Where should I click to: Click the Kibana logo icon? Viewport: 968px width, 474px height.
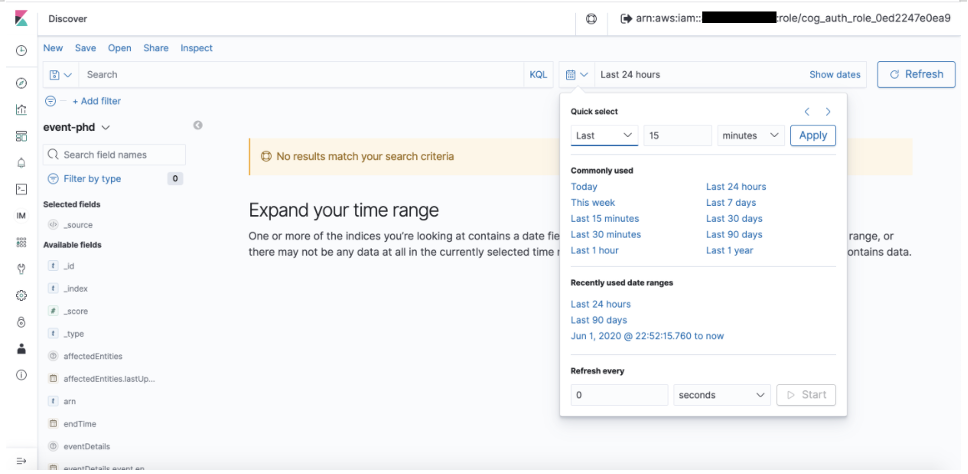tap(21, 19)
